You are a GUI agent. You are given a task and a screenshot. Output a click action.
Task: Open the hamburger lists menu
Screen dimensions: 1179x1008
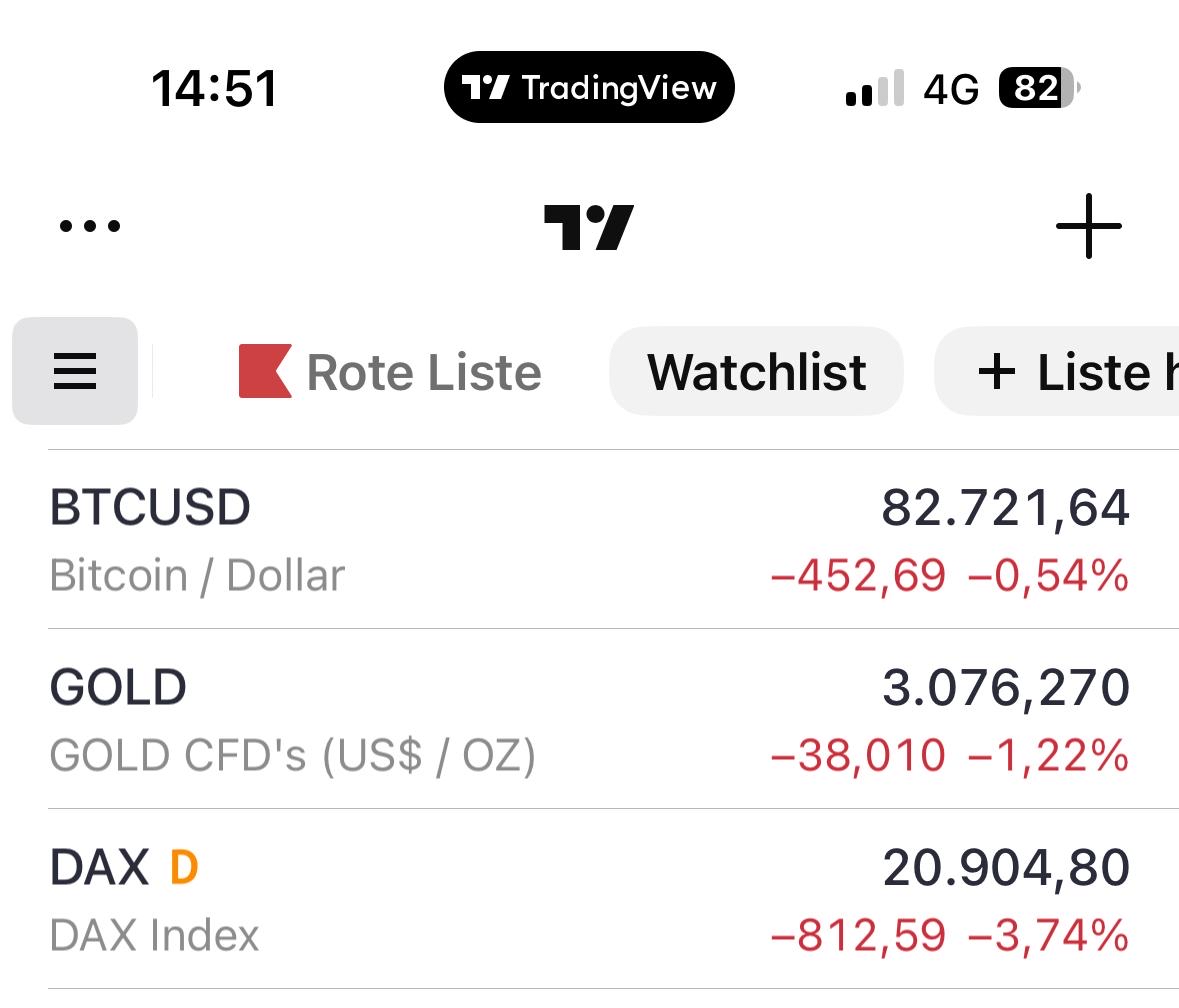click(x=75, y=371)
